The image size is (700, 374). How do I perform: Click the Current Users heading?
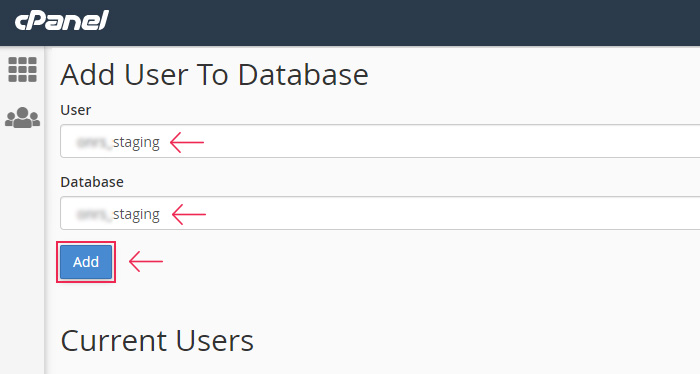coord(157,341)
